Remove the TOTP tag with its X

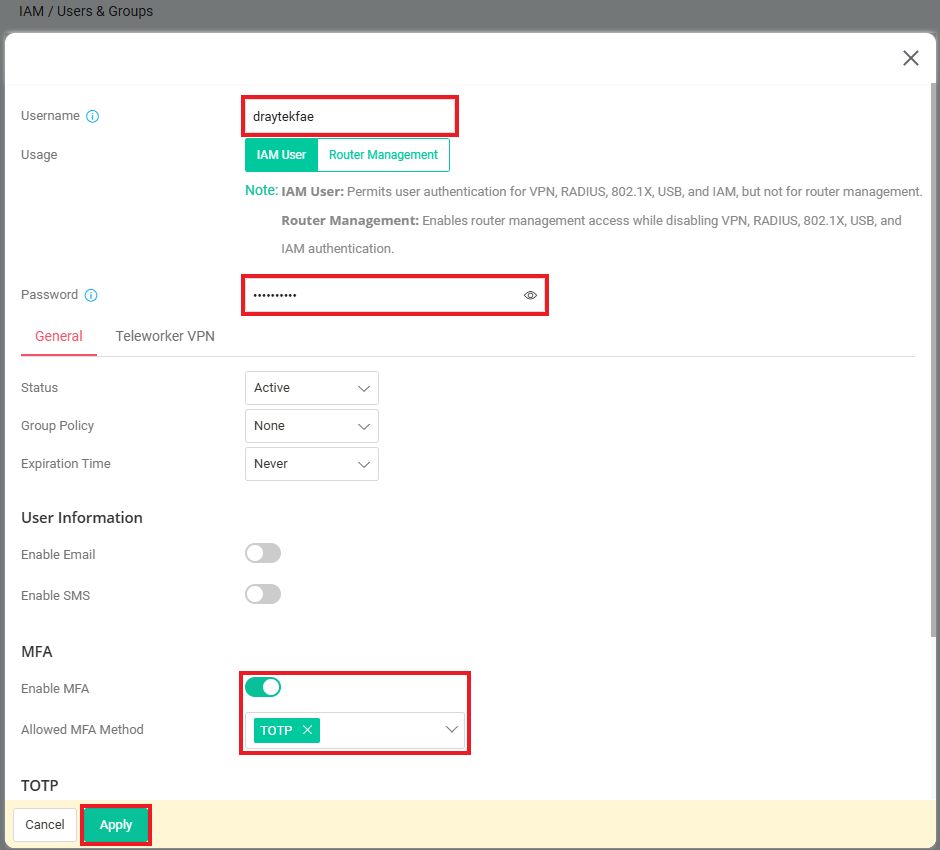[x=308, y=730]
